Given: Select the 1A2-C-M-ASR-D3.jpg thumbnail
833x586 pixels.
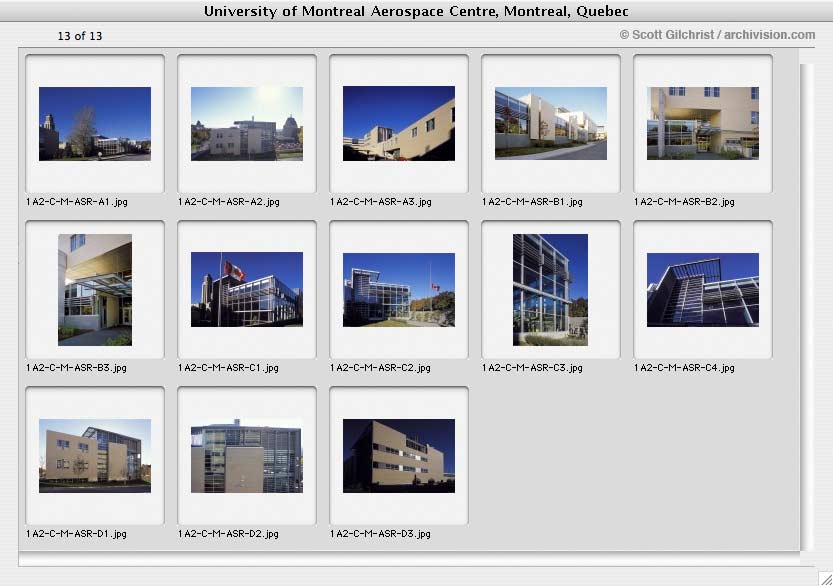Looking at the screenshot, I should tap(398, 456).
